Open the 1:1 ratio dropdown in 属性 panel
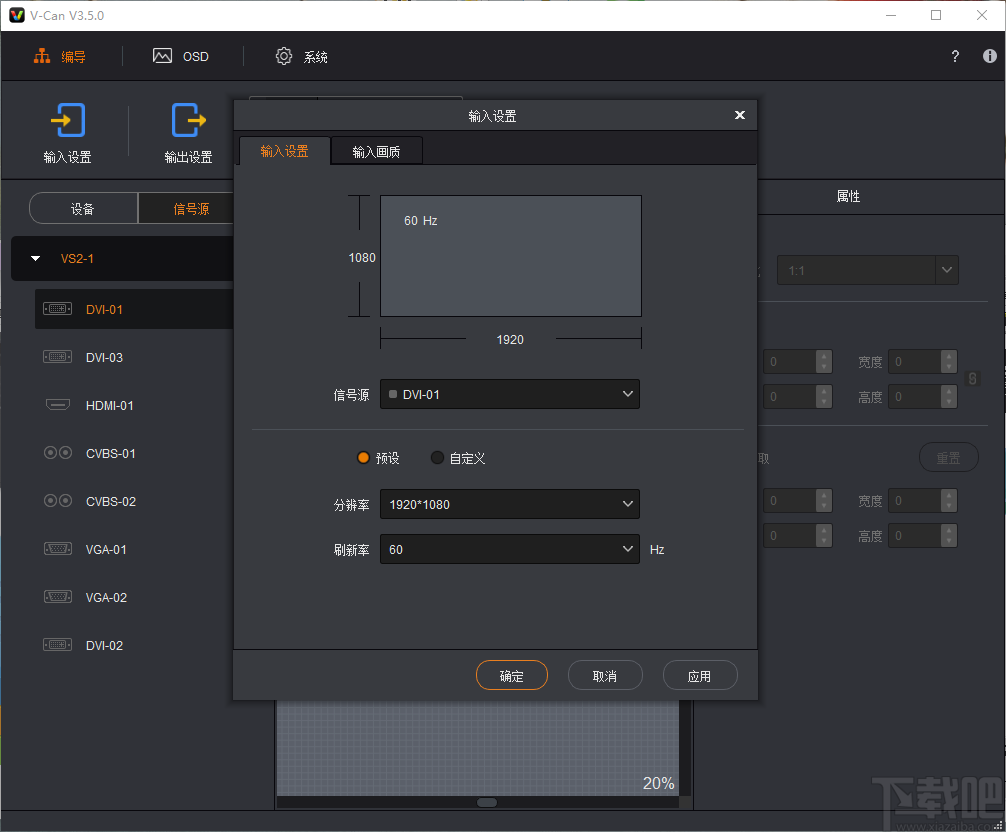Viewport: 1006px width, 832px height. point(868,271)
